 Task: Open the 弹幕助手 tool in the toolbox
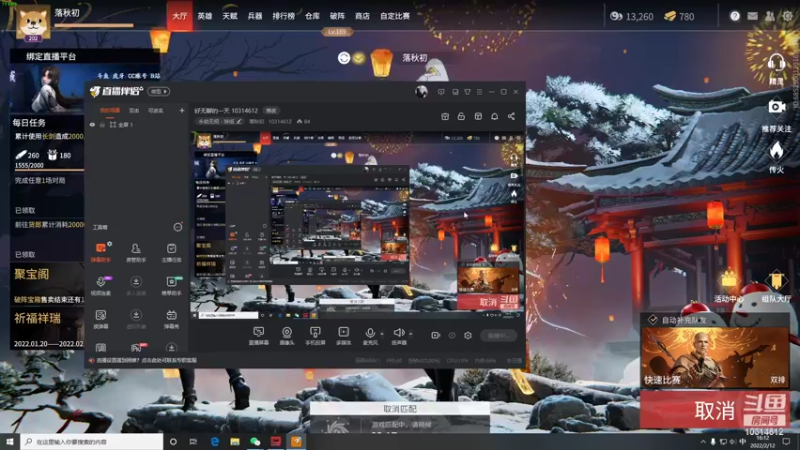101,252
